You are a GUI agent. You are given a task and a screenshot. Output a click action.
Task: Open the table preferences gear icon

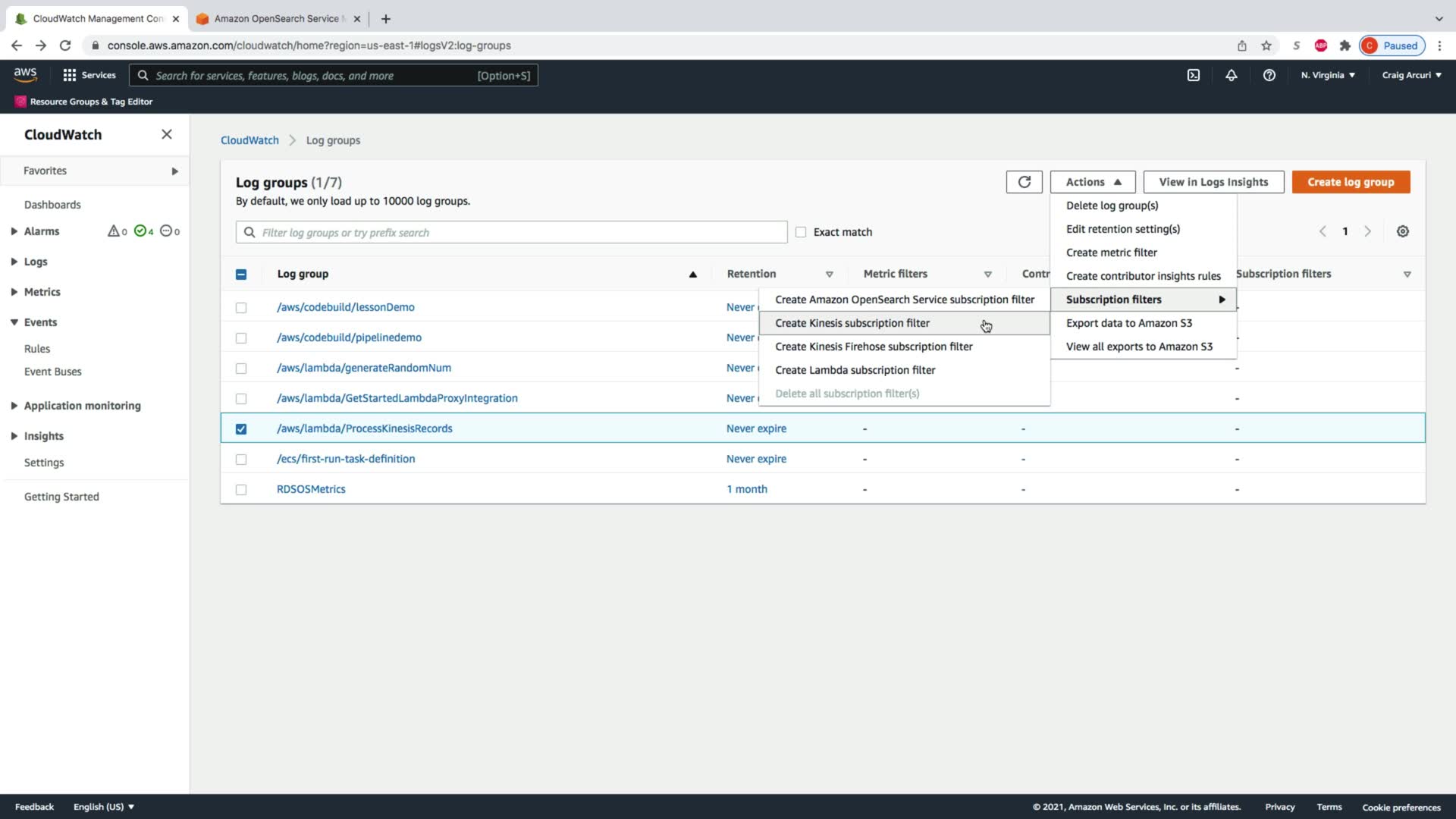(1402, 232)
